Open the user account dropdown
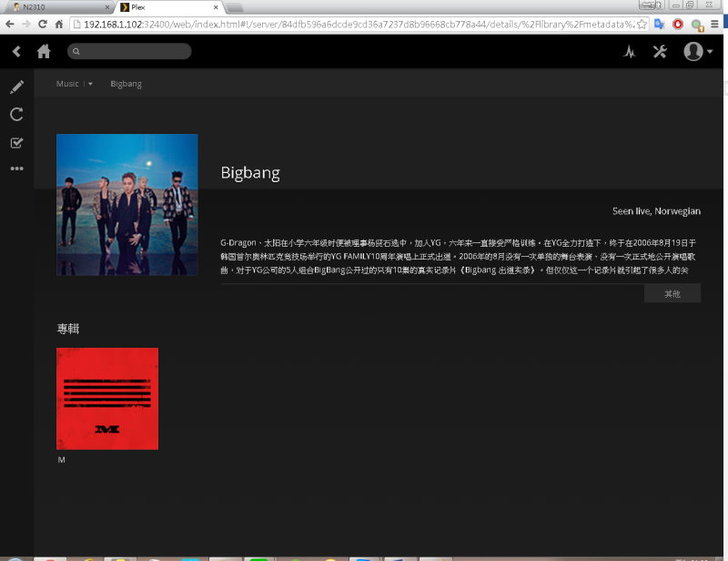 pos(698,52)
